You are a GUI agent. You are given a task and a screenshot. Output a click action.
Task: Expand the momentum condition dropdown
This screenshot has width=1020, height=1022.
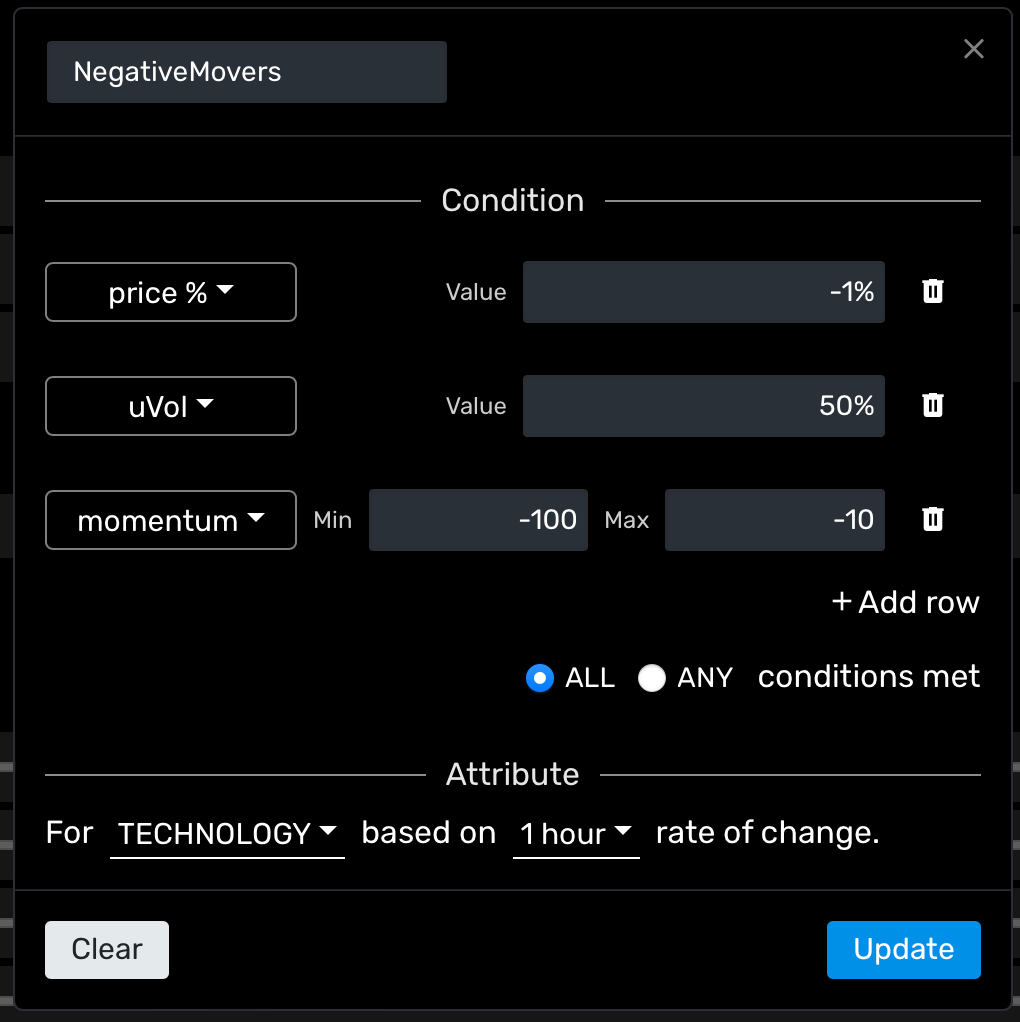coord(171,520)
